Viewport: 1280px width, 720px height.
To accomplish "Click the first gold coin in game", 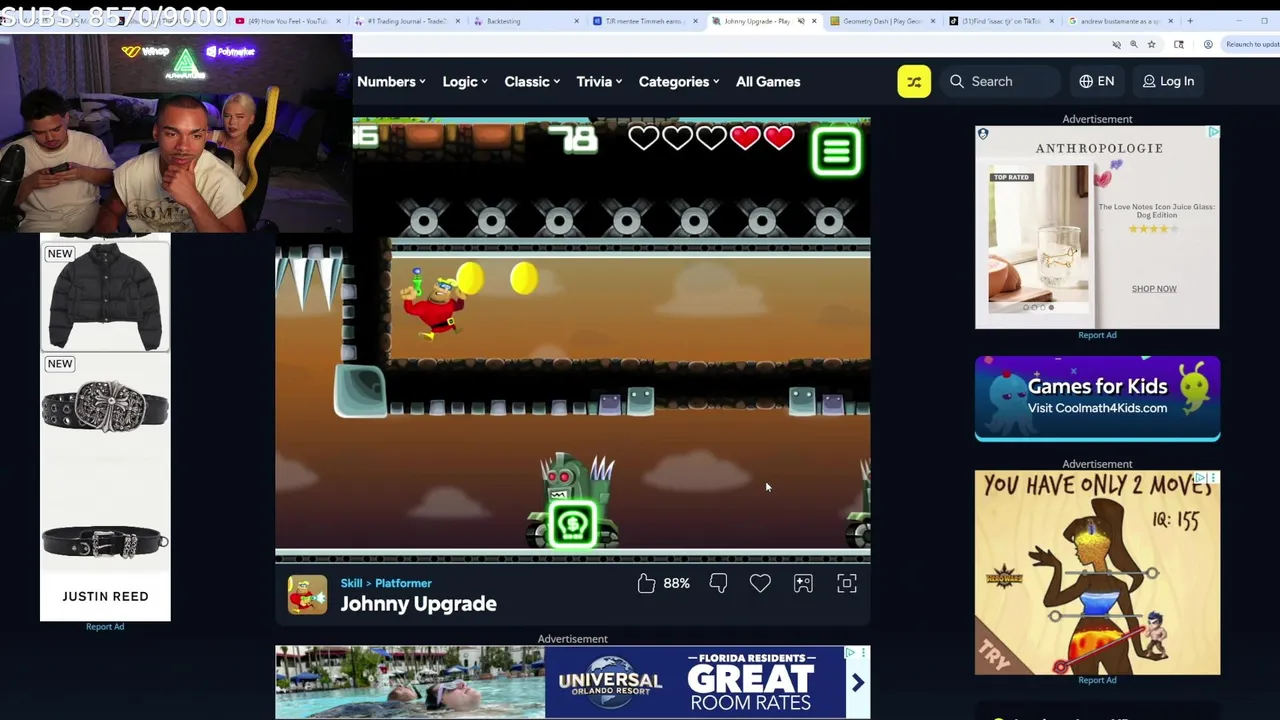I will click(x=470, y=278).
